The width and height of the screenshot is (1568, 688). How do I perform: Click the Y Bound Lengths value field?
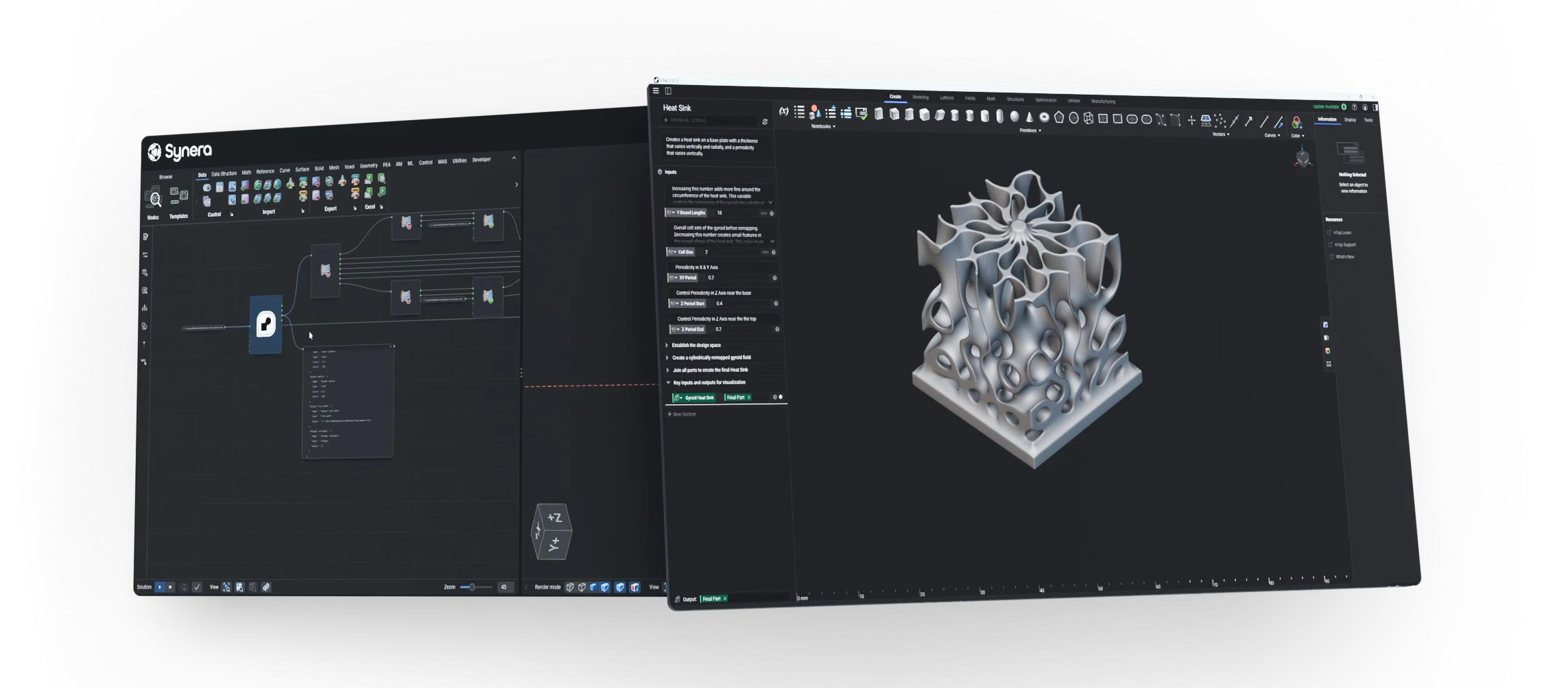737,213
